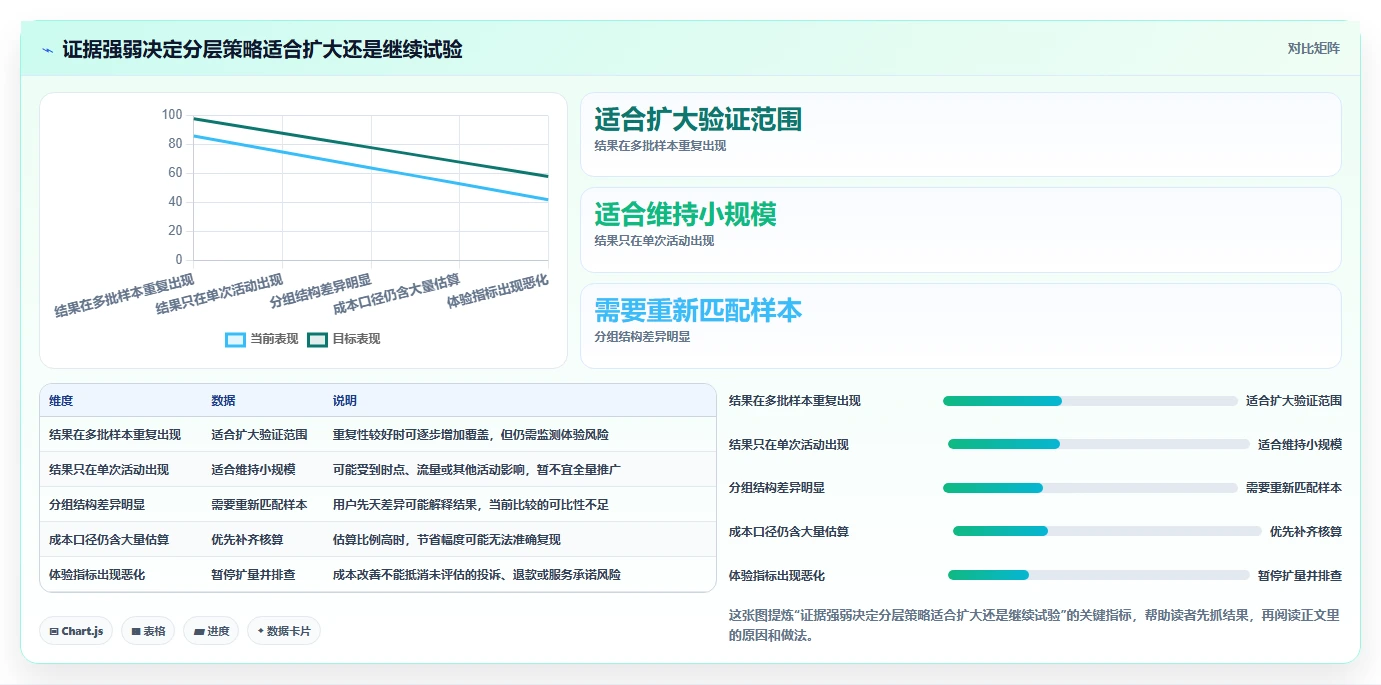Open the 适合维持小规模 card
The width and height of the screenshot is (1381, 685).
point(960,230)
